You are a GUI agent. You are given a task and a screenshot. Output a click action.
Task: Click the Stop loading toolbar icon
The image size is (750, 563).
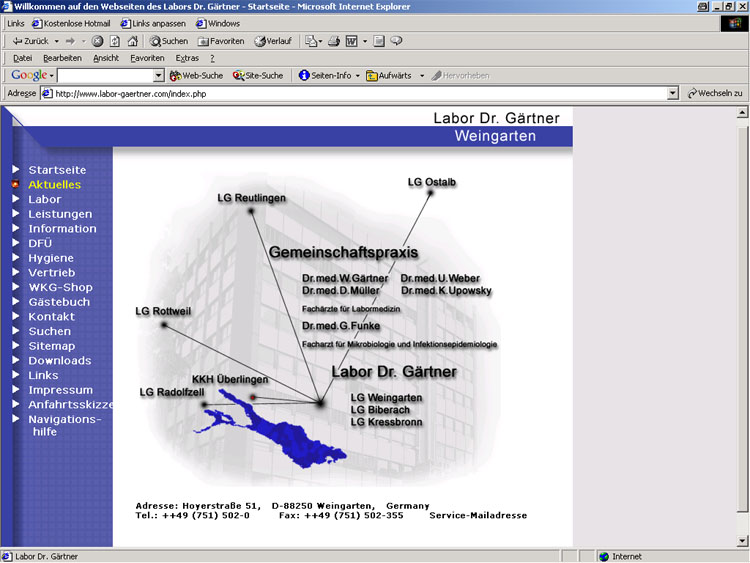(x=98, y=41)
